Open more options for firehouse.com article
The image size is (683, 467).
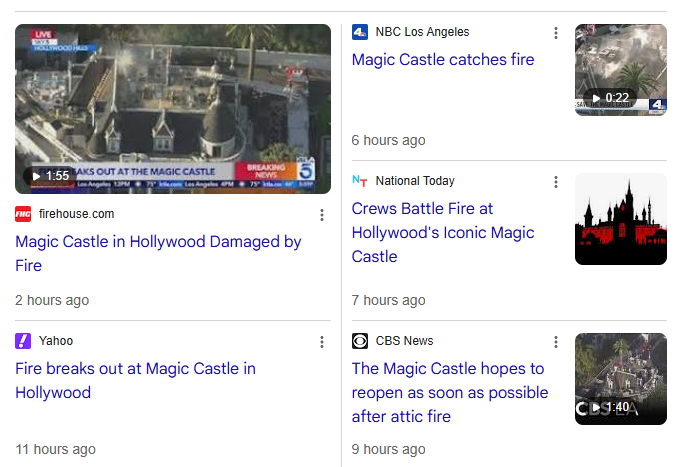pyautogui.click(x=322, y=215)
